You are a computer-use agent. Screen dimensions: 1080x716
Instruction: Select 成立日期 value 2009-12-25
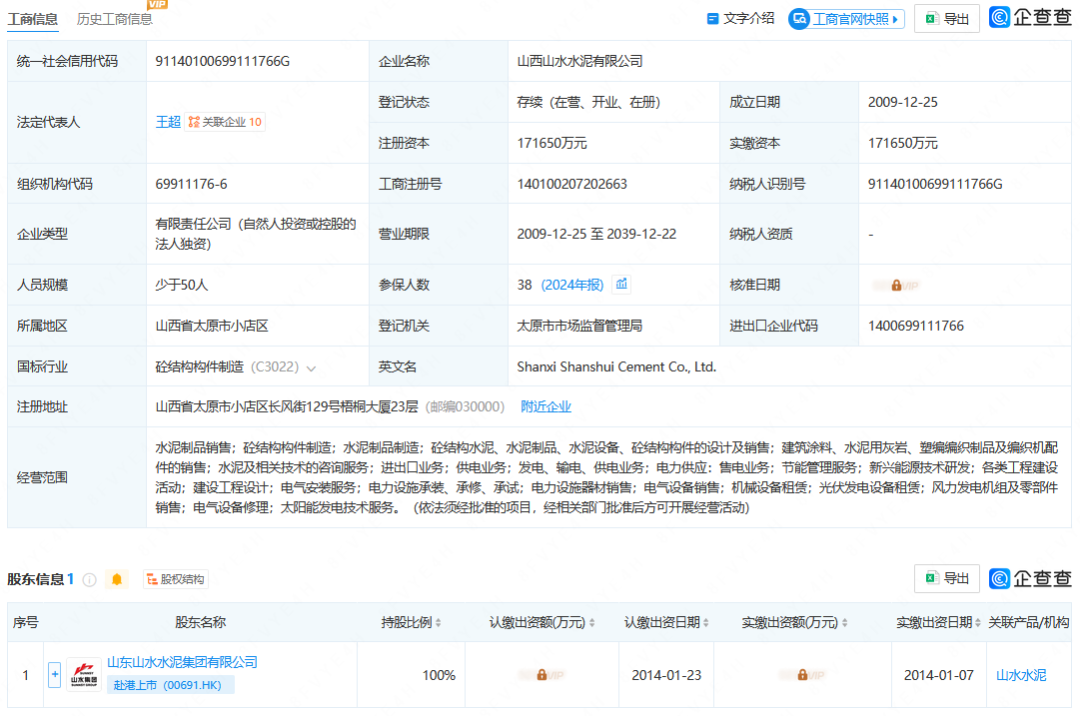902,102
